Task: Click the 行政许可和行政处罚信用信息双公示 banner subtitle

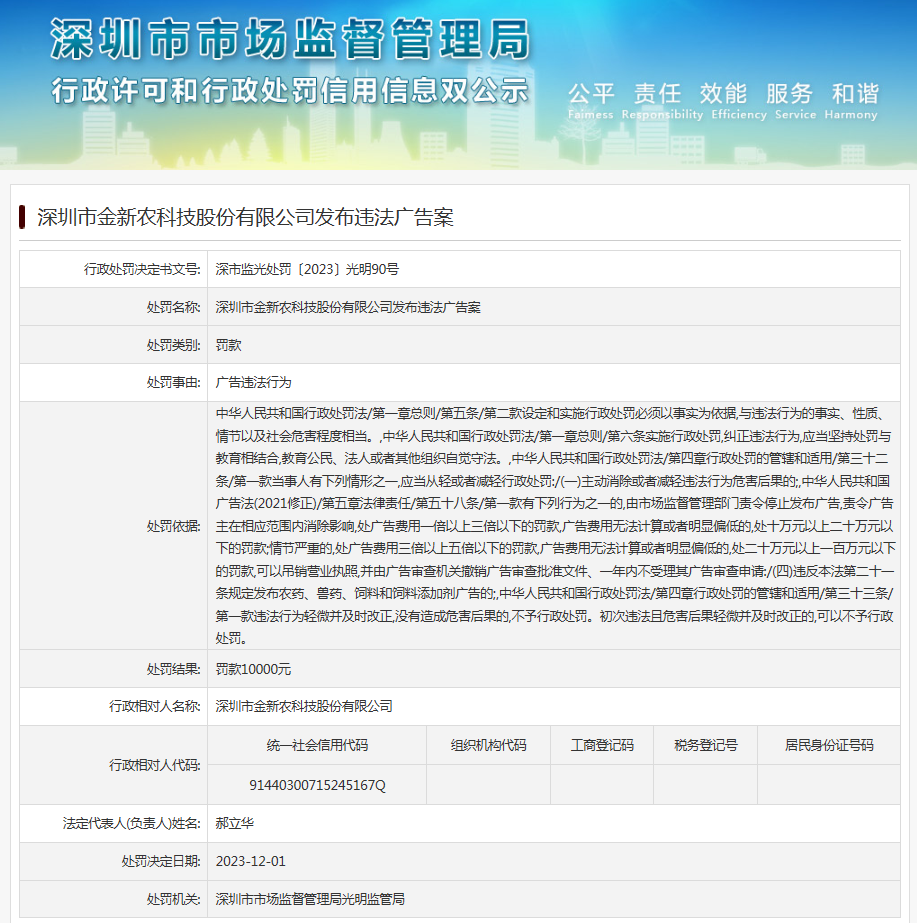Action: point(290,91)
